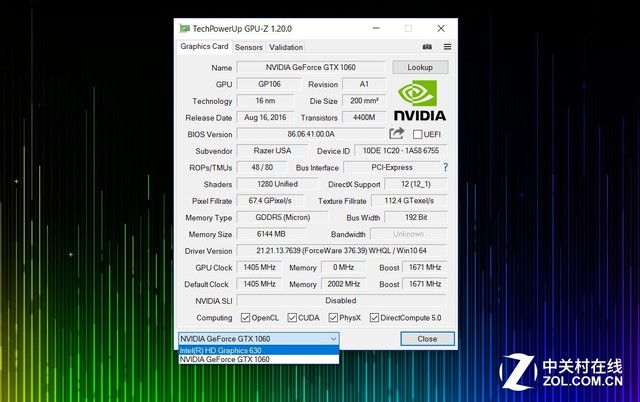The image size is (640, 402).
Task: Click the Bandwidth value Unknown
Action: tap(409, 234)
